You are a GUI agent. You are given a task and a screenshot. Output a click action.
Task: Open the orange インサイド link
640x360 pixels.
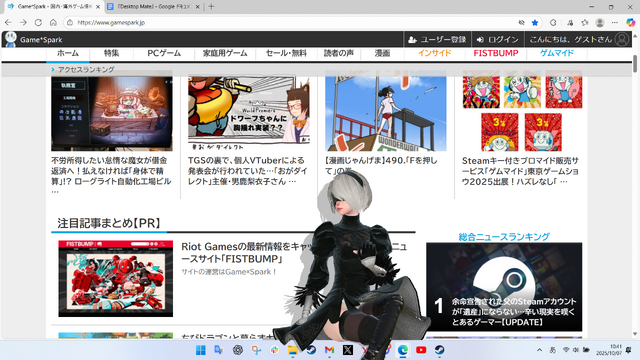pyautogui.click(x=434, y=53)
